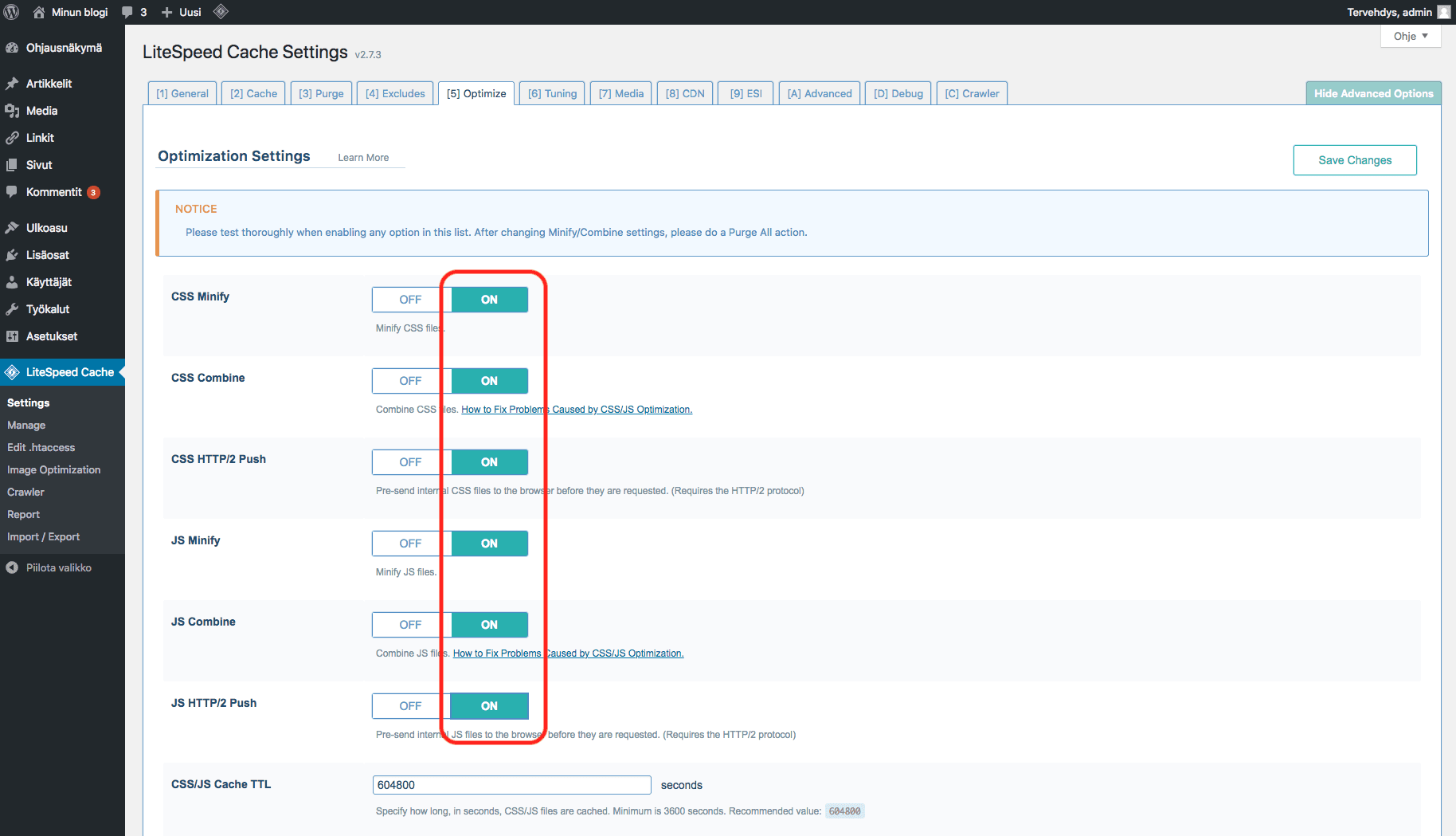Image resolution: width=1456 pixels, height=836 pixels.
Task: Open the [6] Tuning tab
Action: [x=552, y=93]
